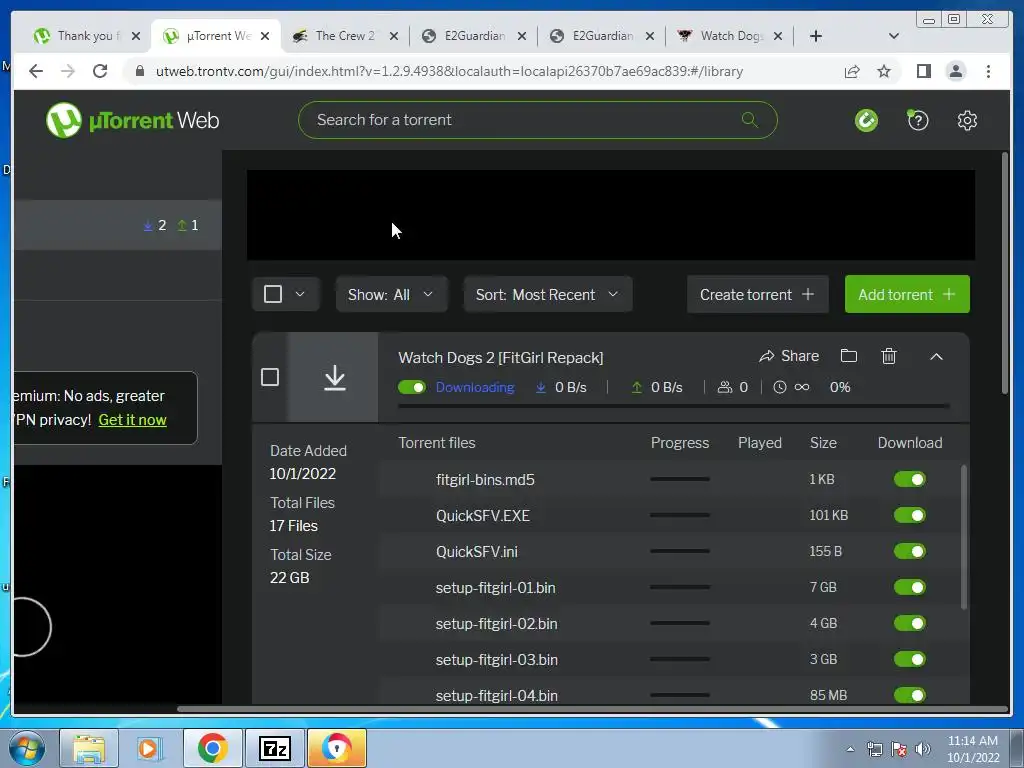Screen dimensions: 1024x768
Task: Click the page vertical scrollbar
Action: coord(1004,273)
